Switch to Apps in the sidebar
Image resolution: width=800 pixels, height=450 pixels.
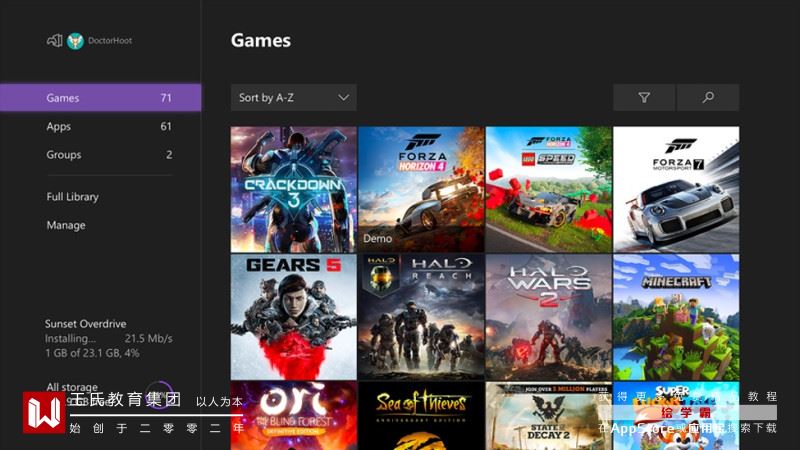(101, 126)
